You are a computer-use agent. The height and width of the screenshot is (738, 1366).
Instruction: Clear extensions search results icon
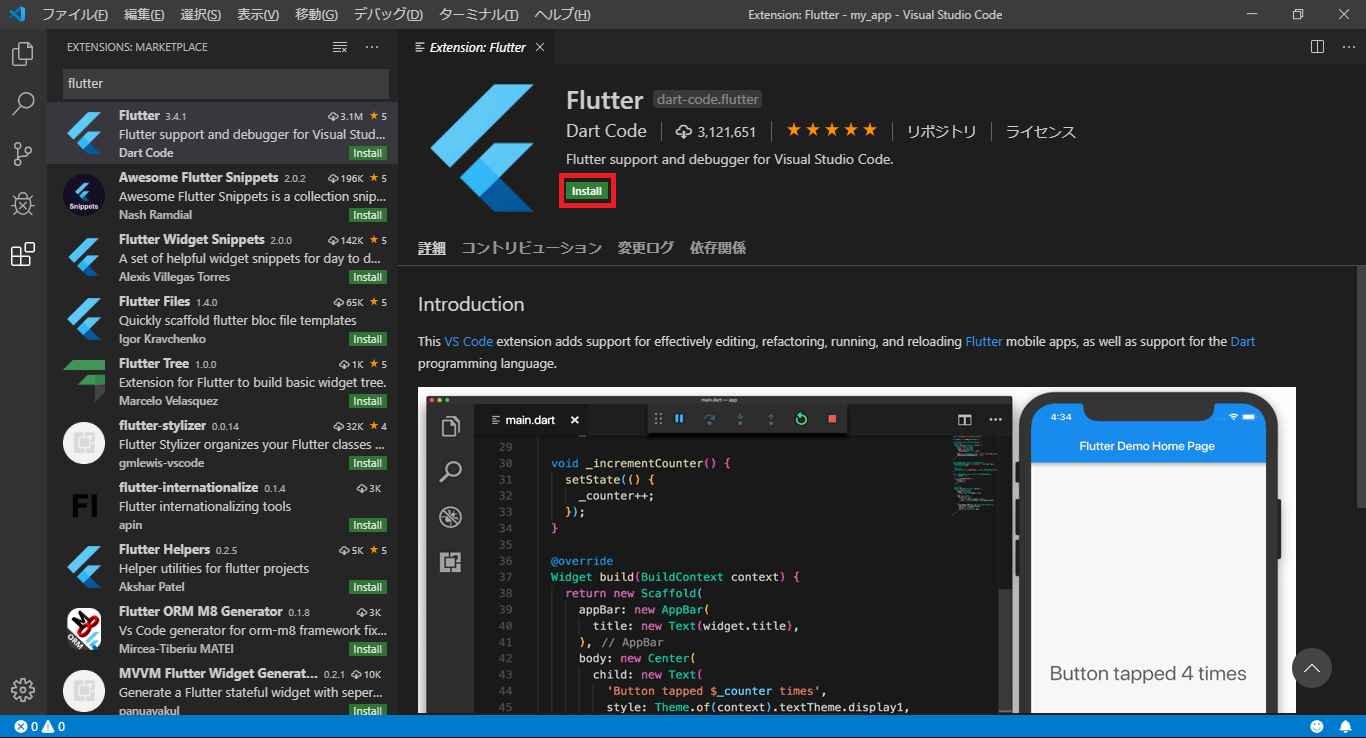pos(340,47)
